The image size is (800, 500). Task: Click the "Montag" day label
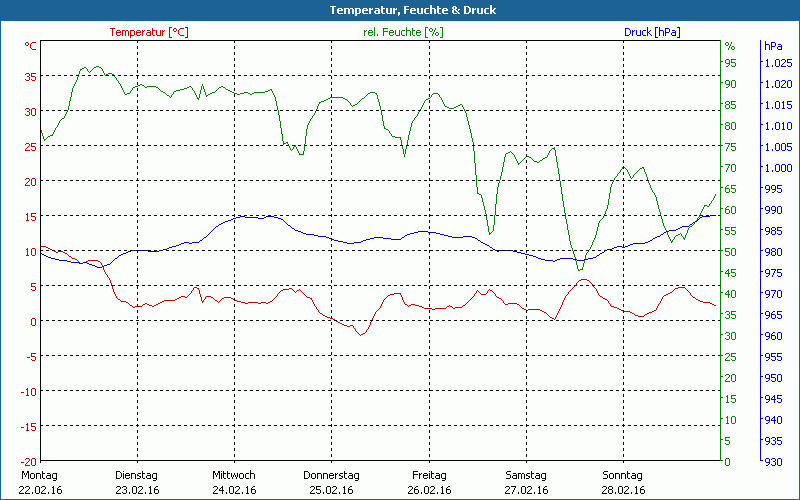[39, 475]
